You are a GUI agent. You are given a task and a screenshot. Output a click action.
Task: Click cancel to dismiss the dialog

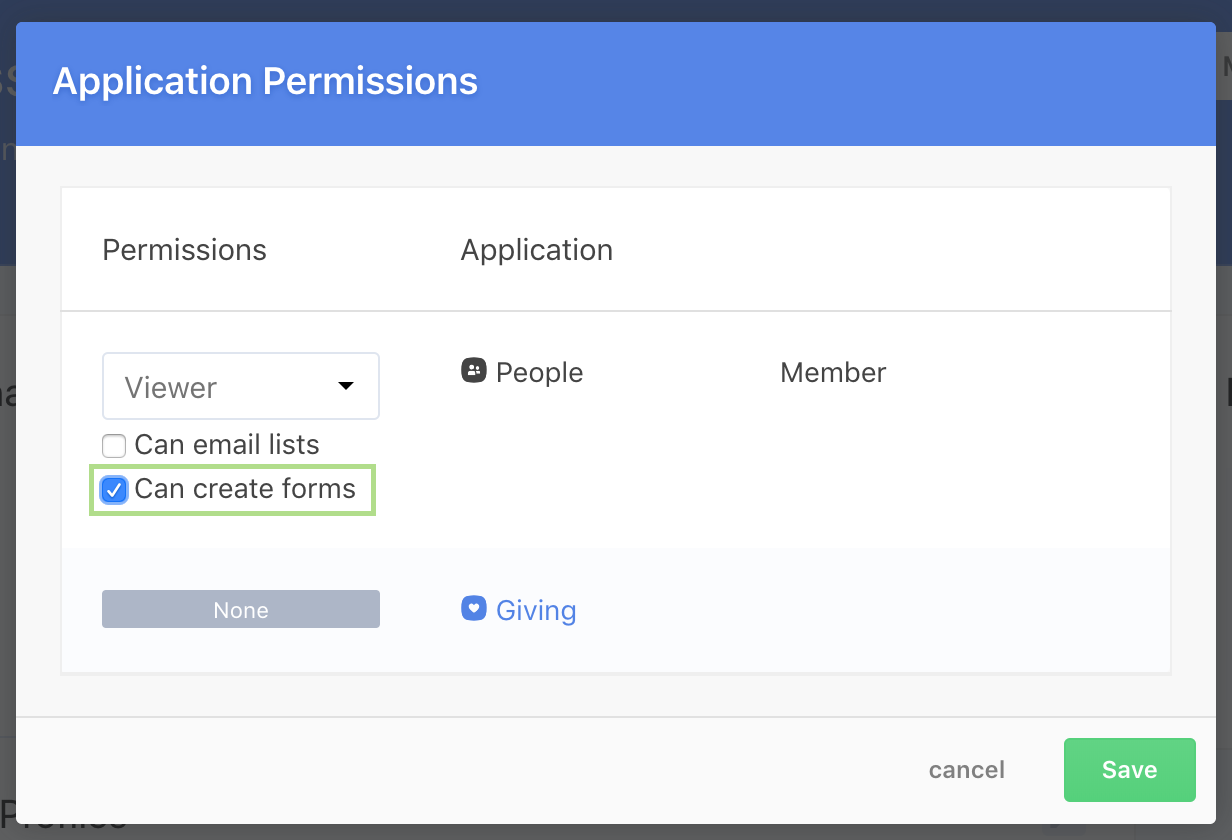pos(966,770)
